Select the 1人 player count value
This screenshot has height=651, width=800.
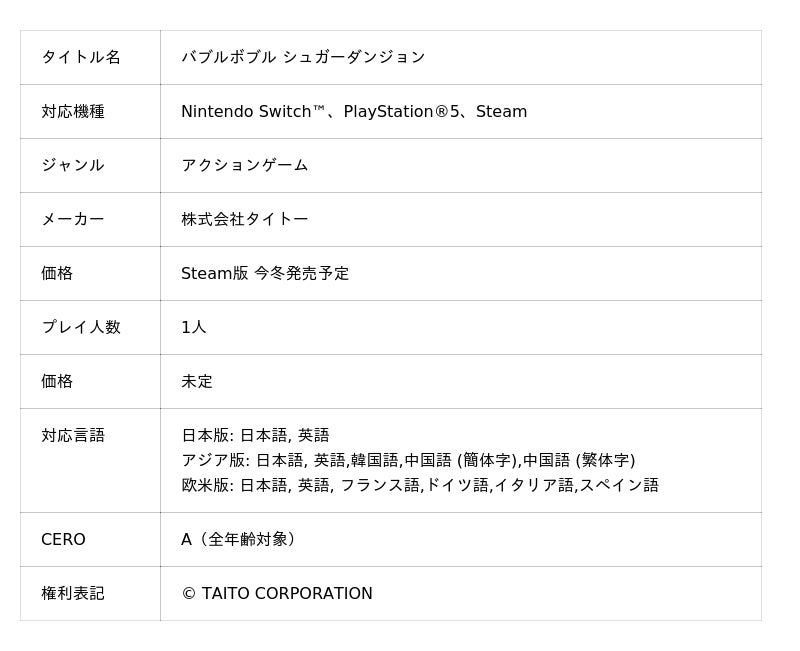(x=194, y=327)
